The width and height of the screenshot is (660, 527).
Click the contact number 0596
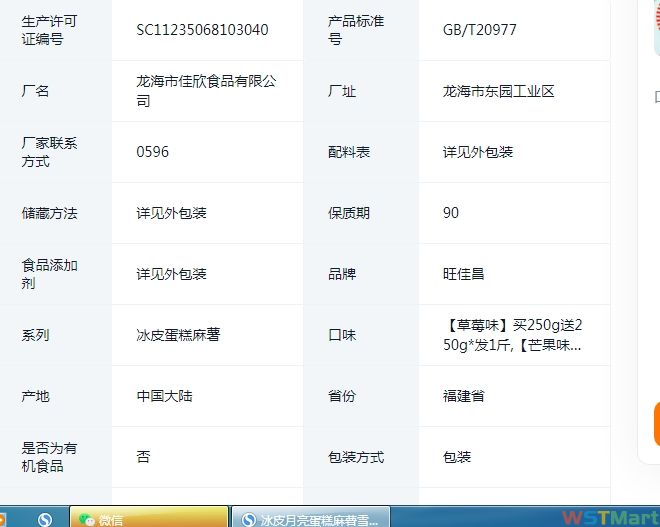[x=153, y=152]
